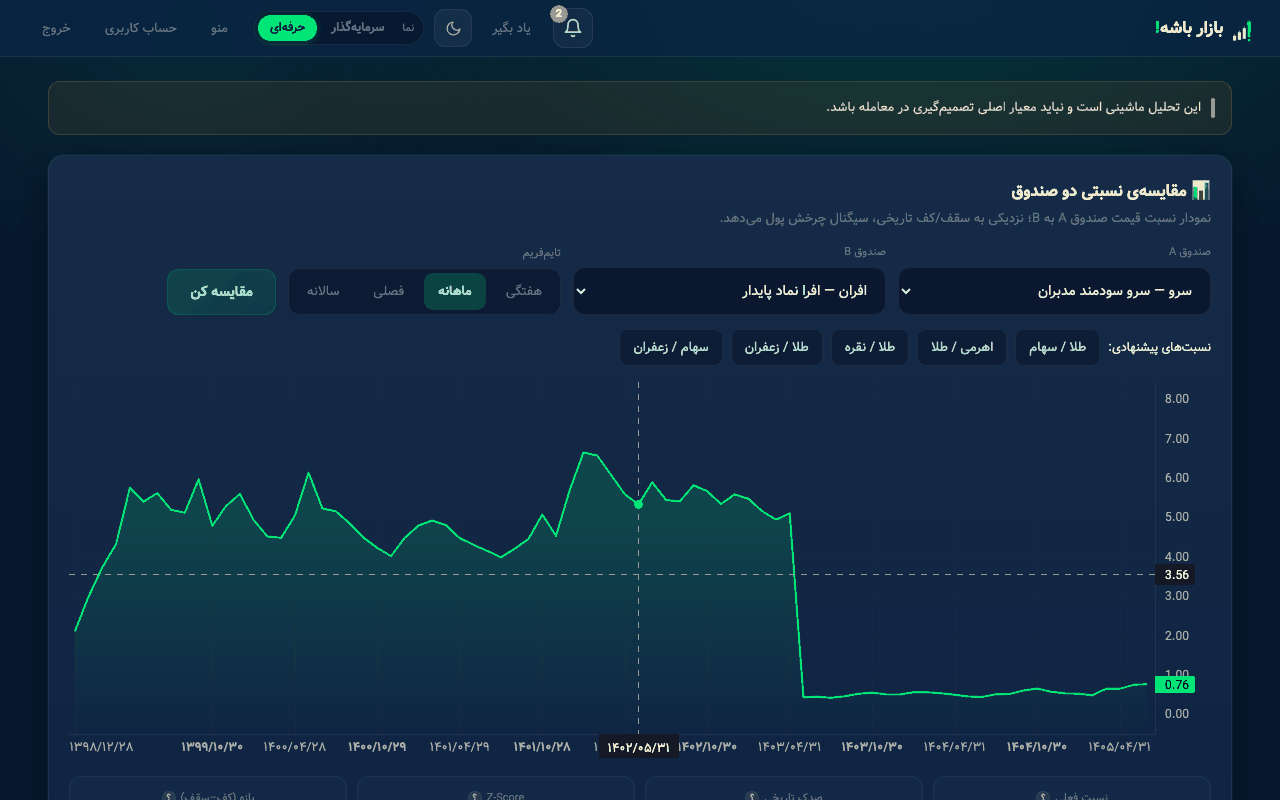Viewport: 1280px width, 800px height.
Task: Open the صندوق A dropdown showing سرو
Action: (1054, 291)
